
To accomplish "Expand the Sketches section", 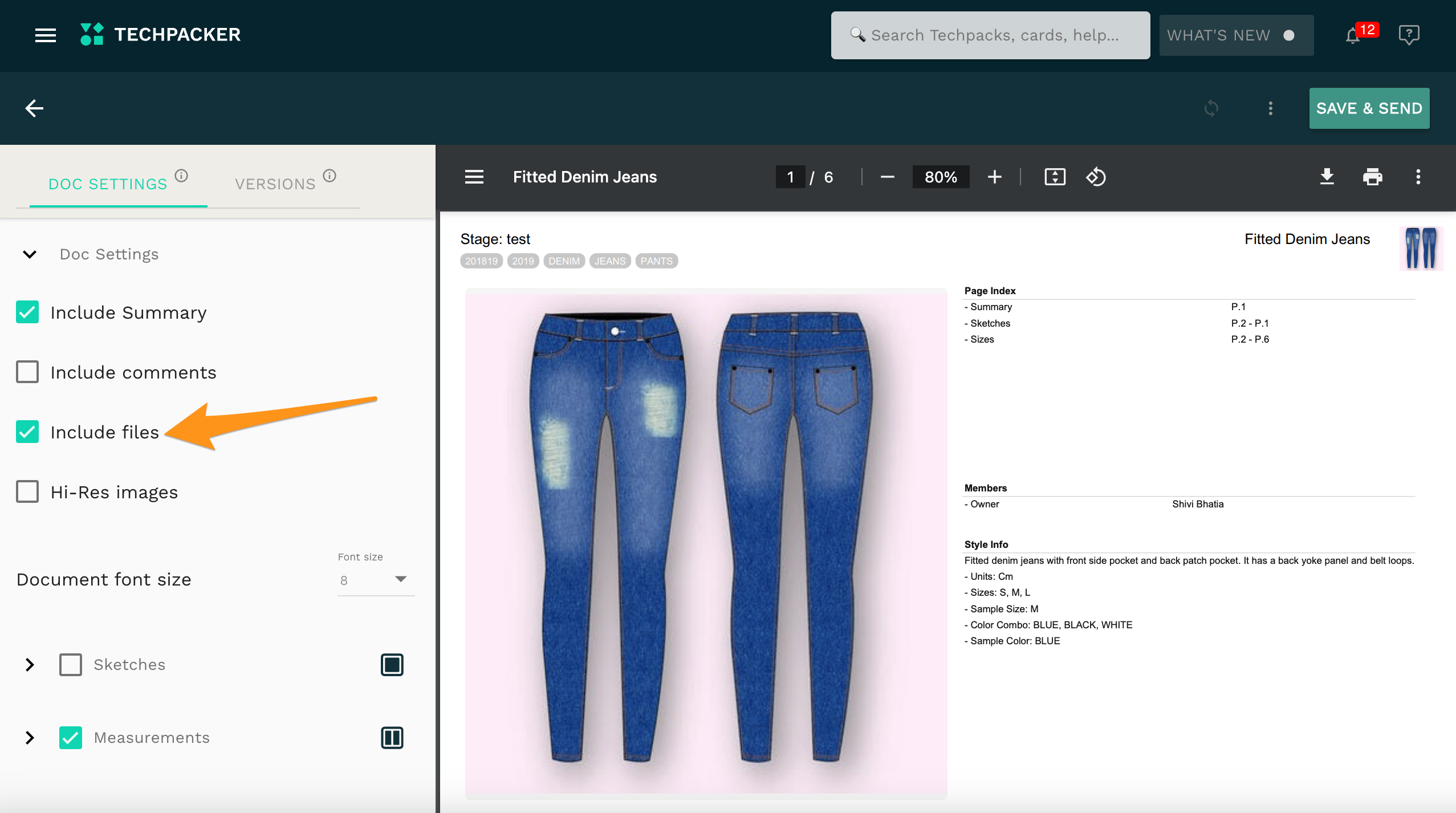I will click(30, 665).
